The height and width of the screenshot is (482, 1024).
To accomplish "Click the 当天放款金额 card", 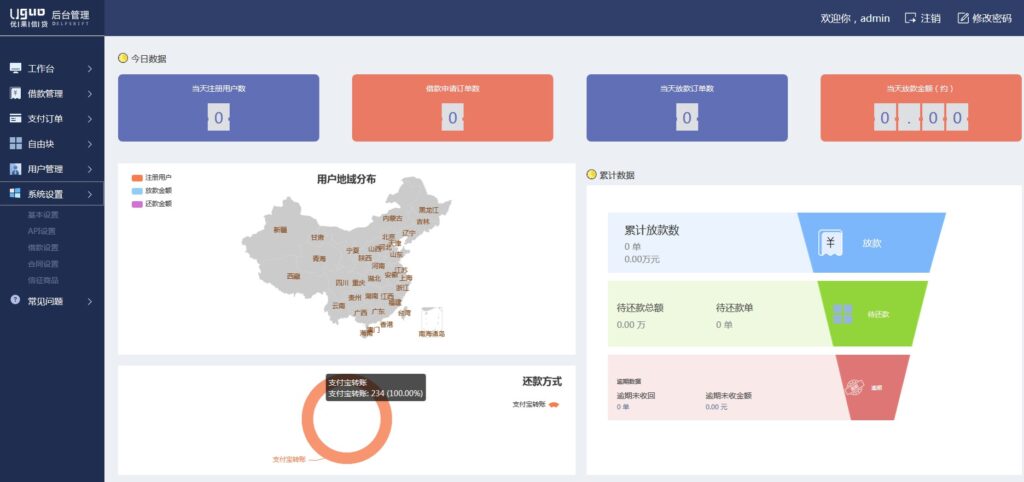I will [x=921, y=108].
